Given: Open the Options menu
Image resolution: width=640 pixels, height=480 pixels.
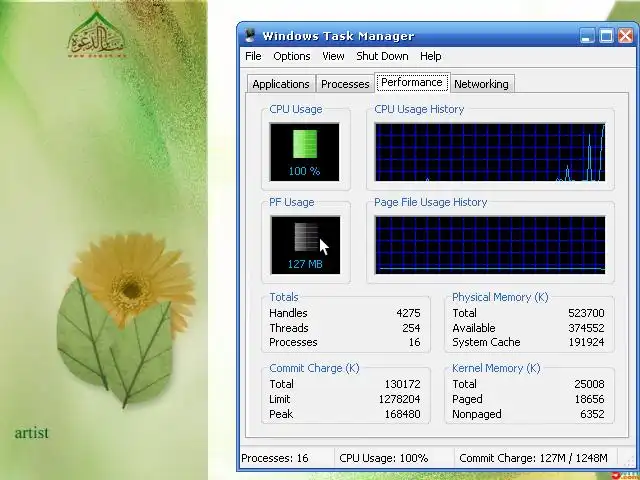Looking at the screenshot, I should pos(291,56).
